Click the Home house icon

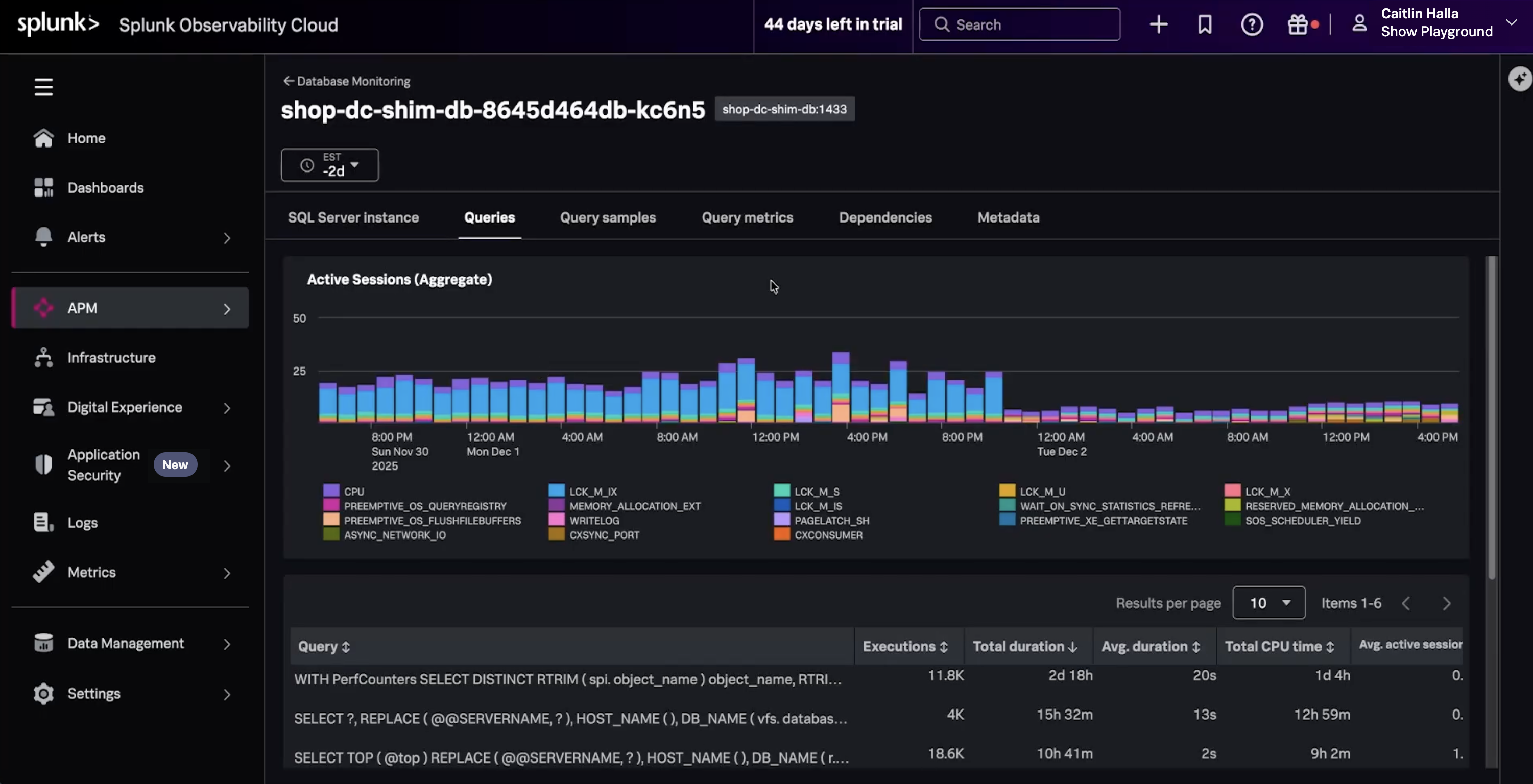coord(43,138)
